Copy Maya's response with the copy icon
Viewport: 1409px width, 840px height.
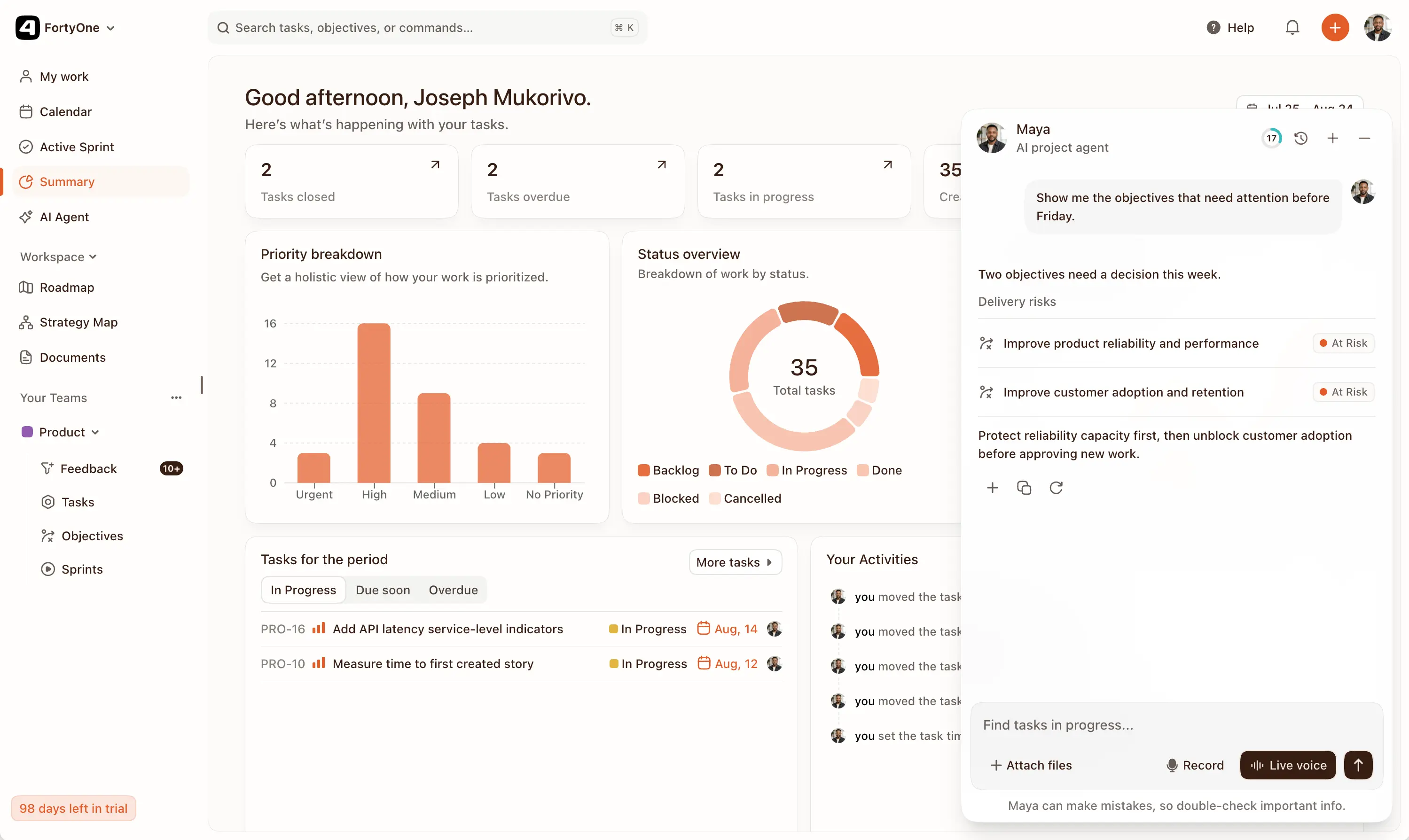1024,488
